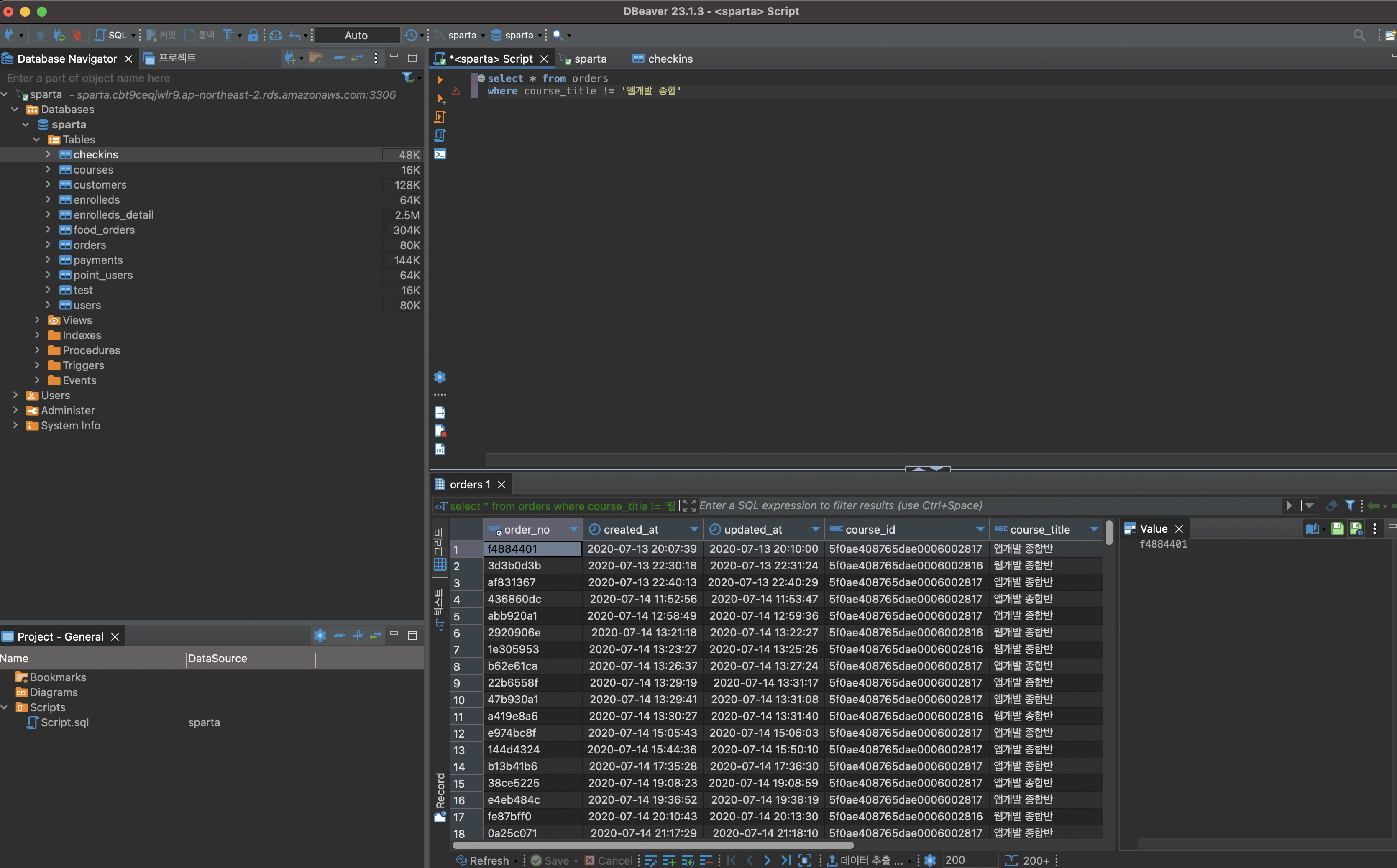This screenshot has height=868, width=1397.
Task: Toggle the results panels icon in bottom toolbar
Action: pos(804,860)
